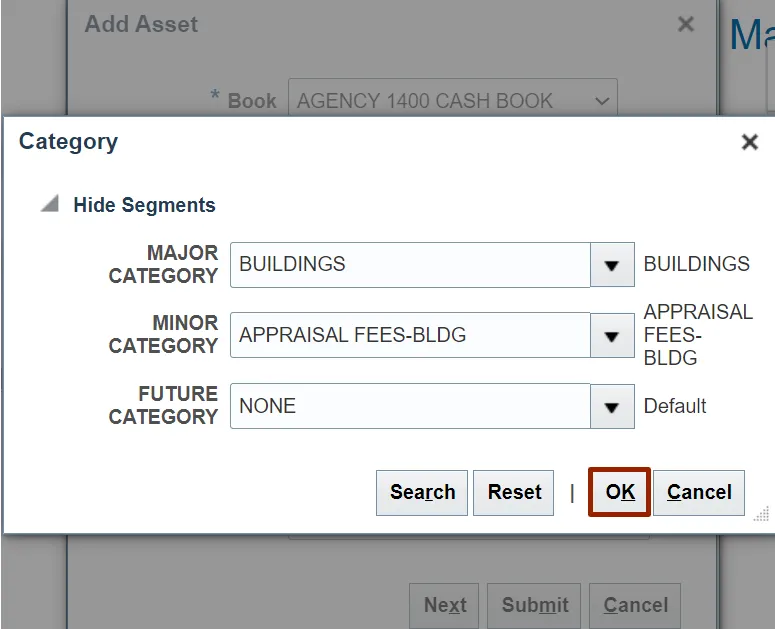Open the MINOR CATEGORY dropdown arrow
Image resolution: width=775 pixels, height=629 pixels.
(612, 336)
